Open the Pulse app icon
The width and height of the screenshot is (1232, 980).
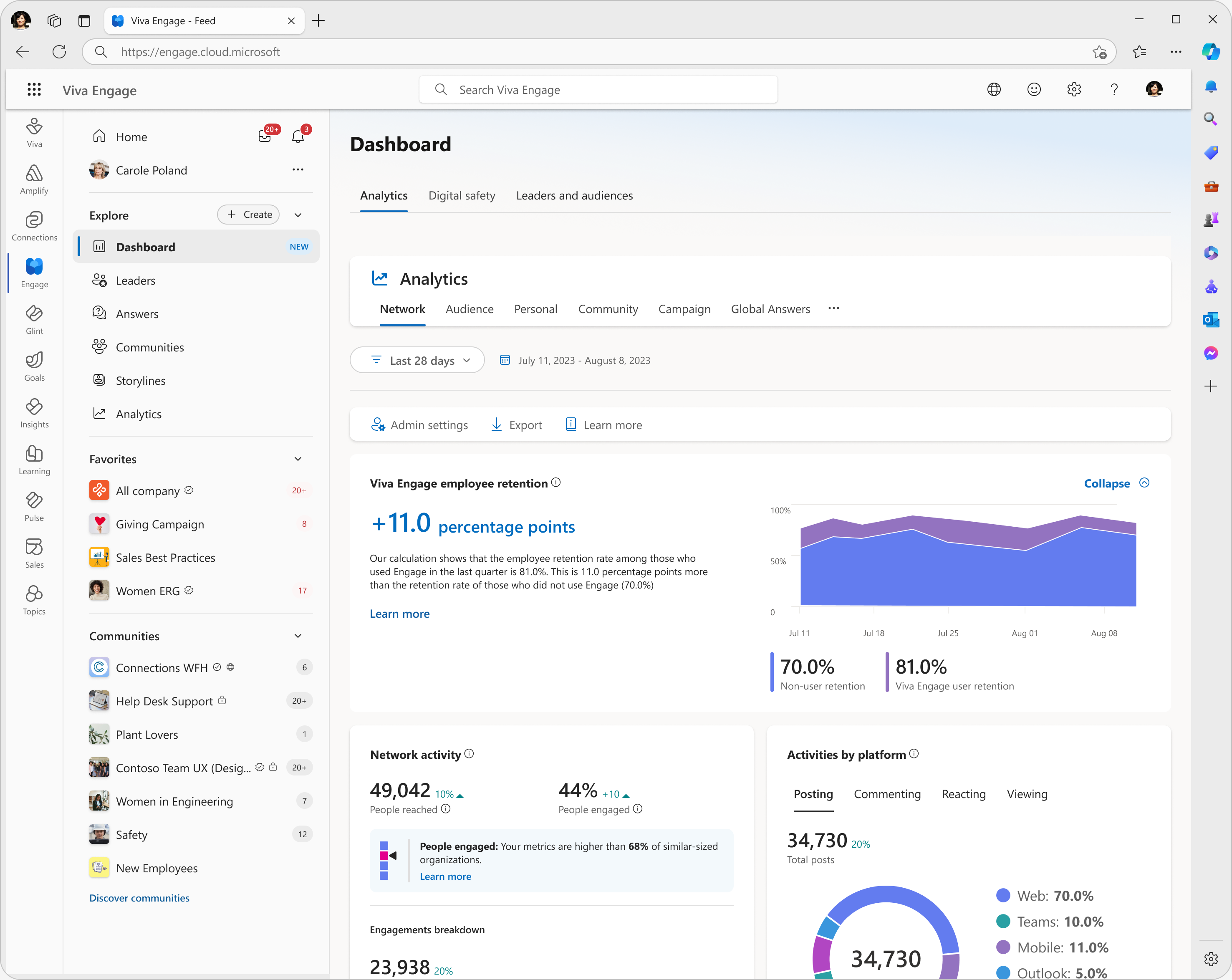34,508
